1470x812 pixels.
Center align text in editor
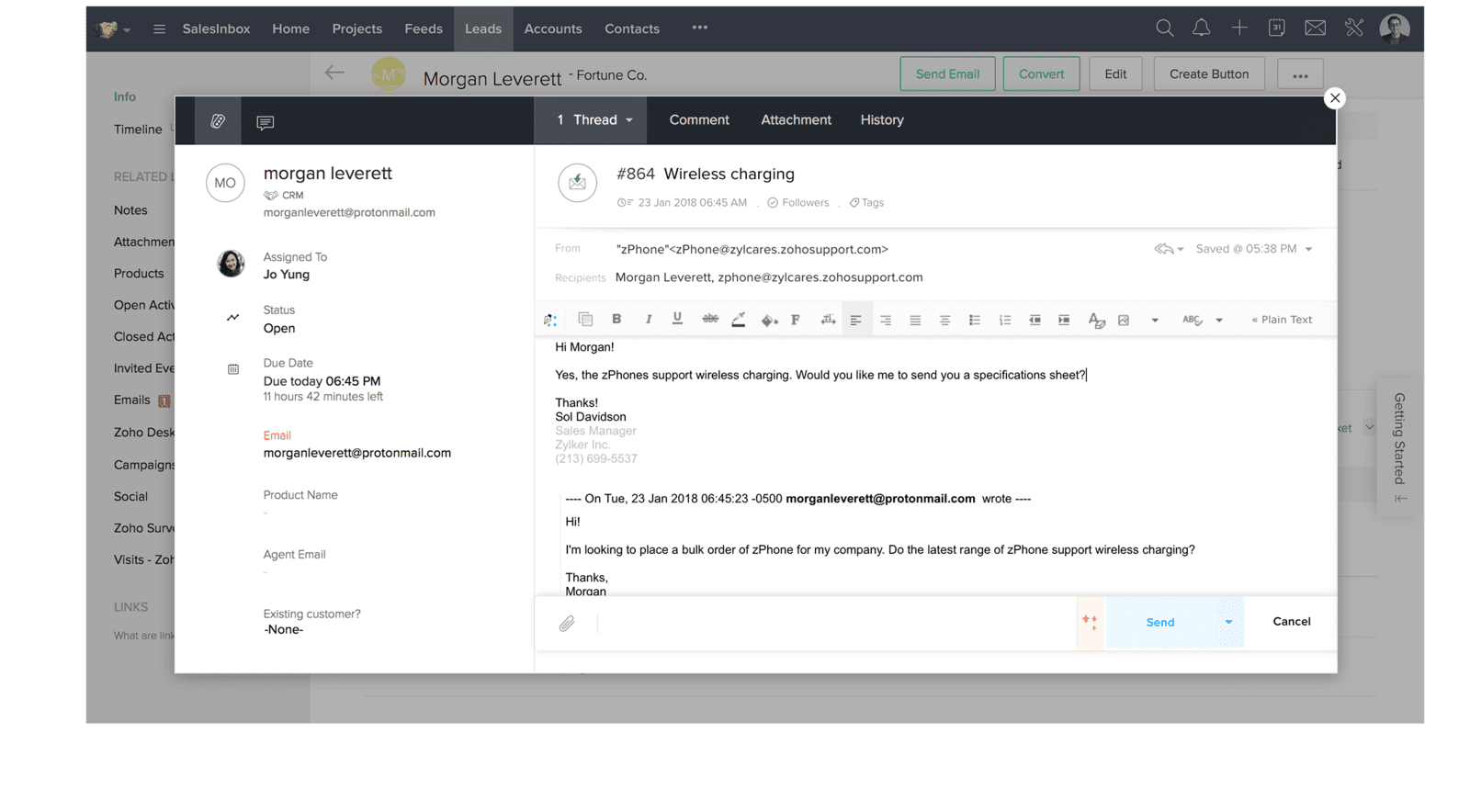pyautogui.click(x=944, y=320)
